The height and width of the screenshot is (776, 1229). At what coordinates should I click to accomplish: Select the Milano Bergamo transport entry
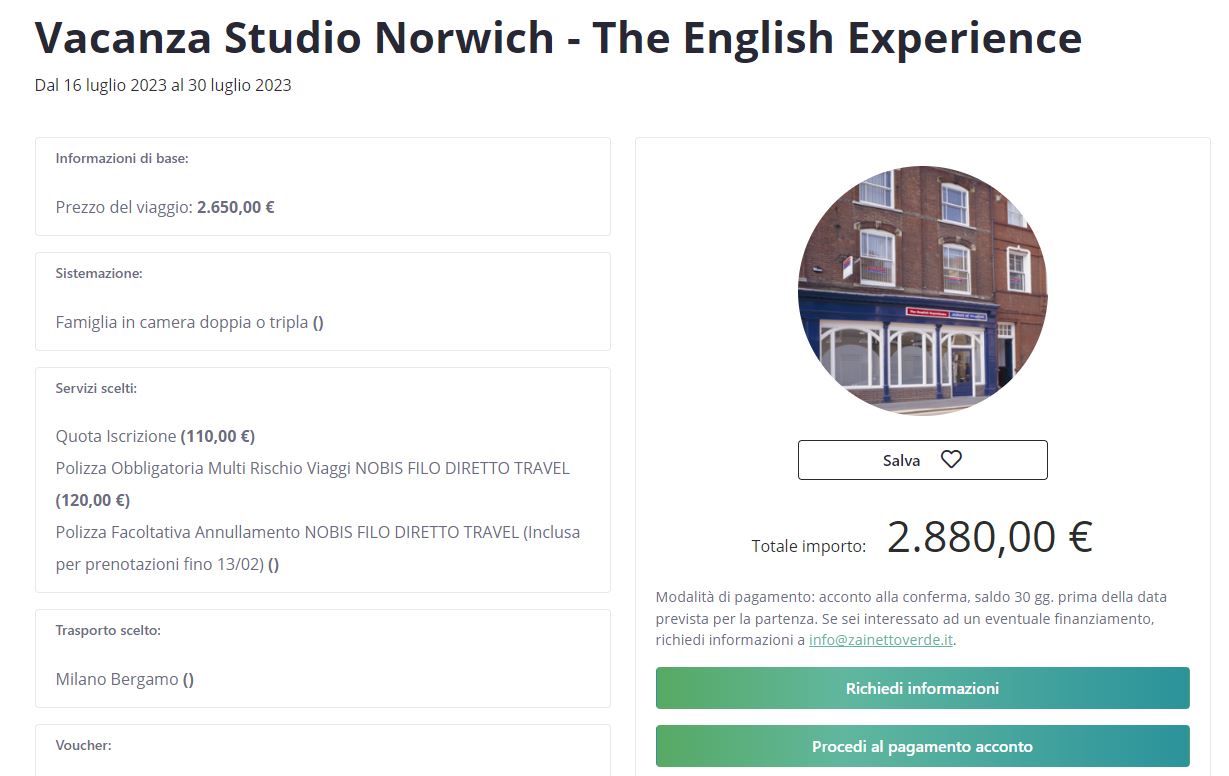click(124, 679)
